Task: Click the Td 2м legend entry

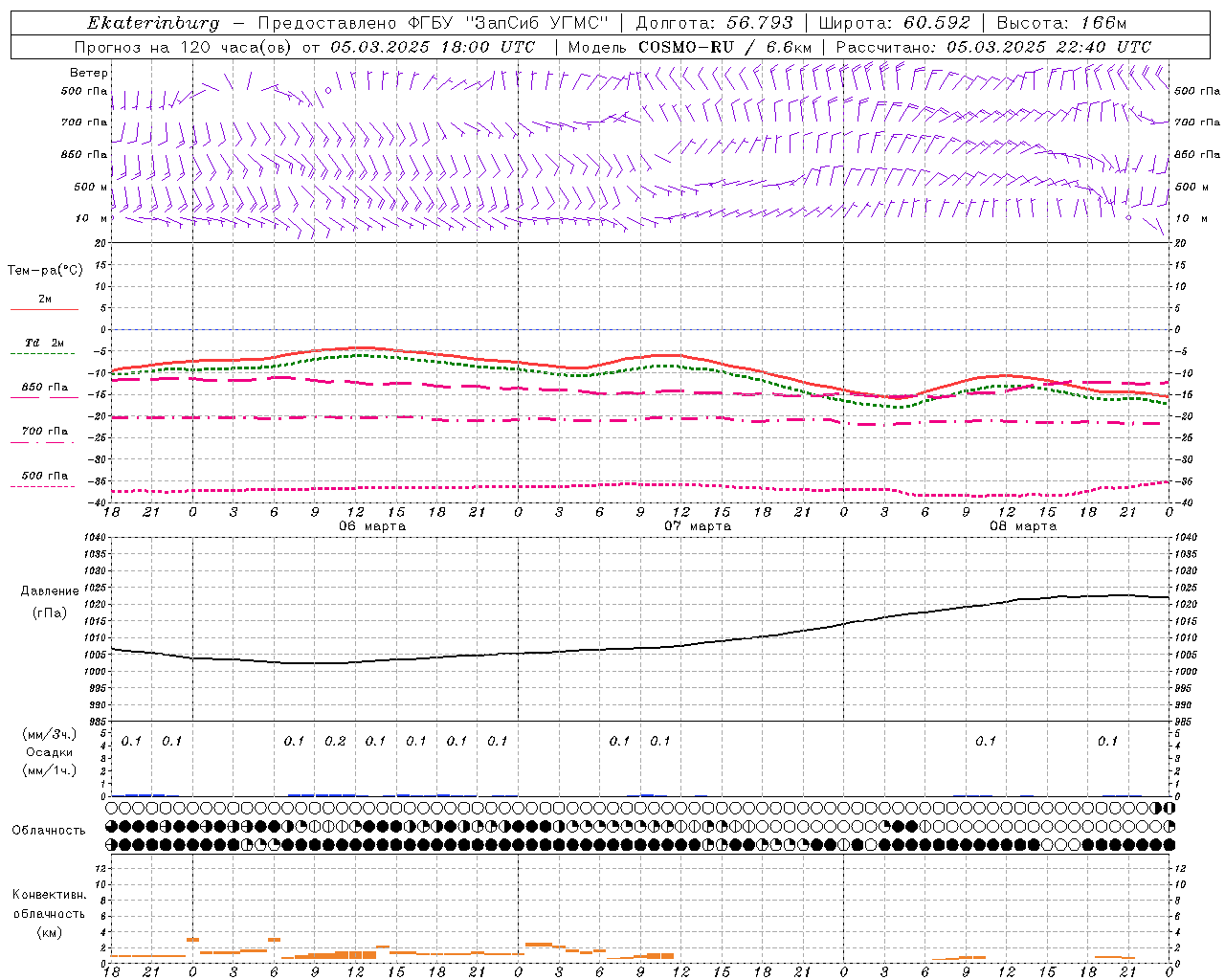Action: 45,343
